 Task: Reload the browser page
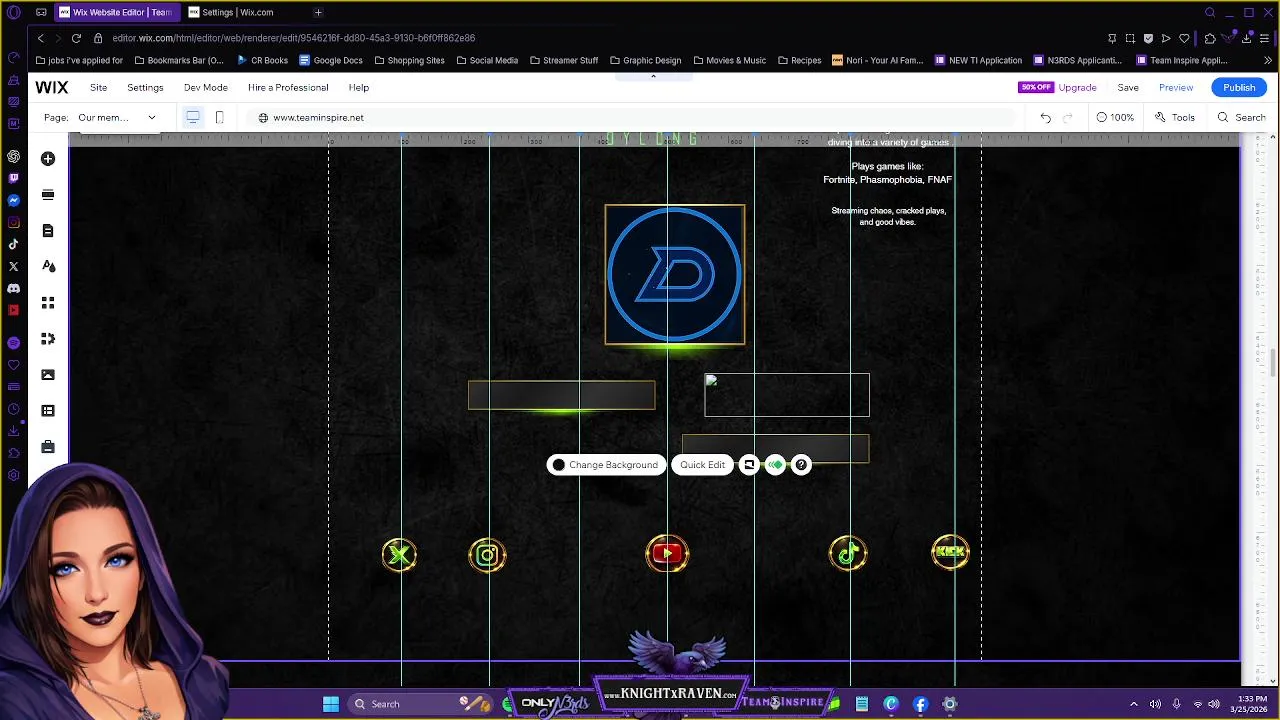pos(76,38)
